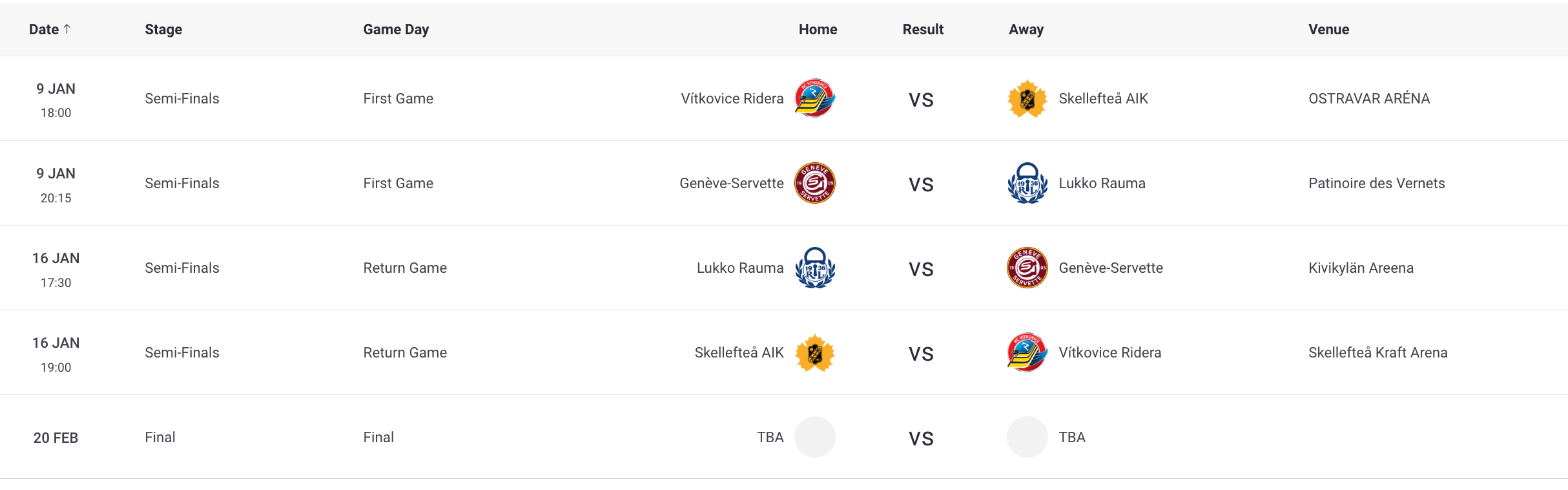Click Skellefteå AIK logo in 19:00 game home column
The image size is (1568, 490).
[815, 352]
